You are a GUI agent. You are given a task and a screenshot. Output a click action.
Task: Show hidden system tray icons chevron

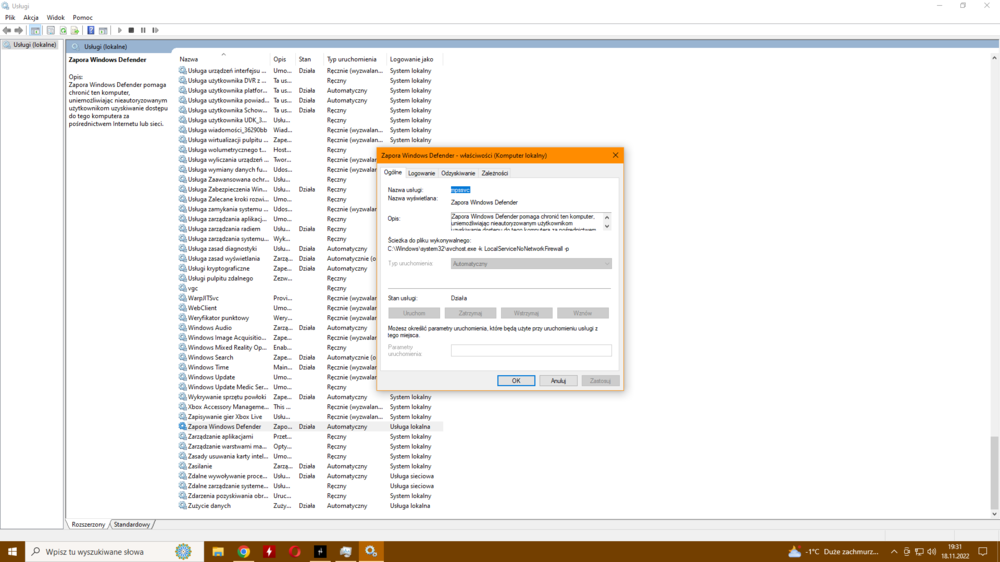pyautogui.click(x=894, y=552)
